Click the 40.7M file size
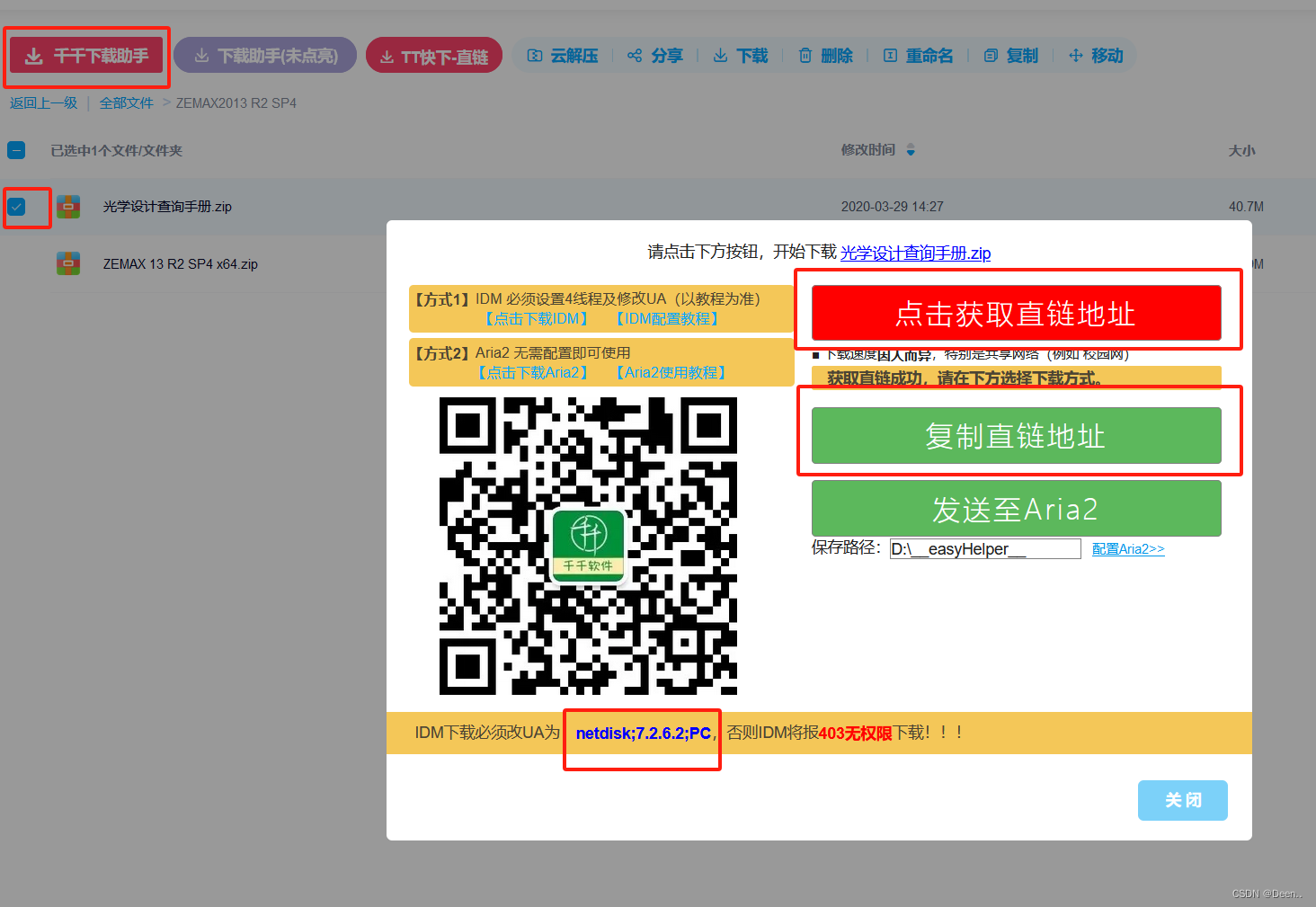Screen dimensions: 1316x907 (1246, 207)
